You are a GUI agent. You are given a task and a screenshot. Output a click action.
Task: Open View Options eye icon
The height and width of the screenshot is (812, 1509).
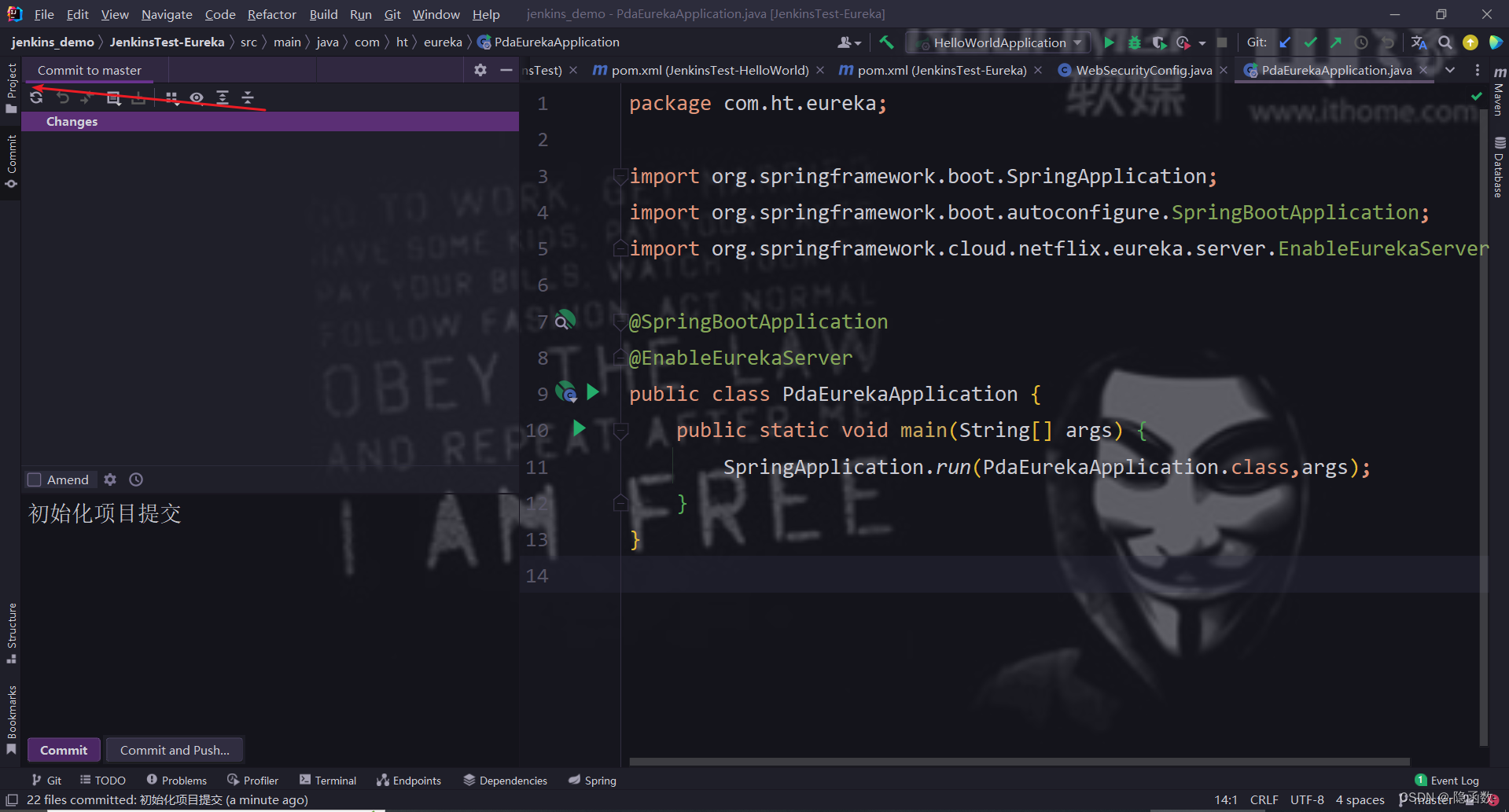click(197, 97)
